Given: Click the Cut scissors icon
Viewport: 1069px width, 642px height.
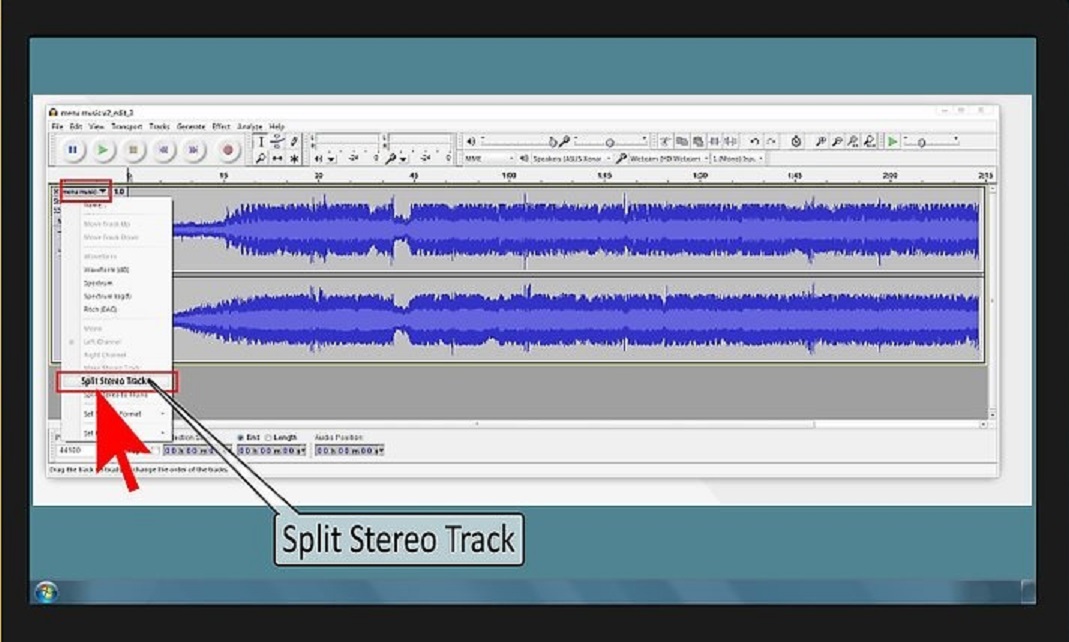Looking at the screenshot, I should click(665, 142).
